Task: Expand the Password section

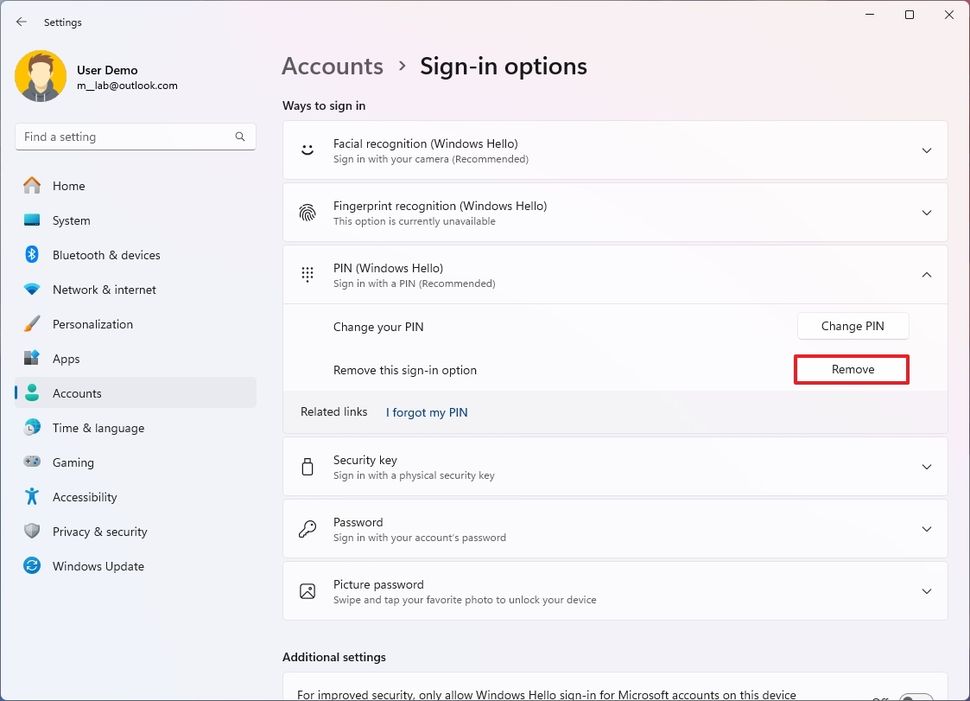Action: (926, 528)
